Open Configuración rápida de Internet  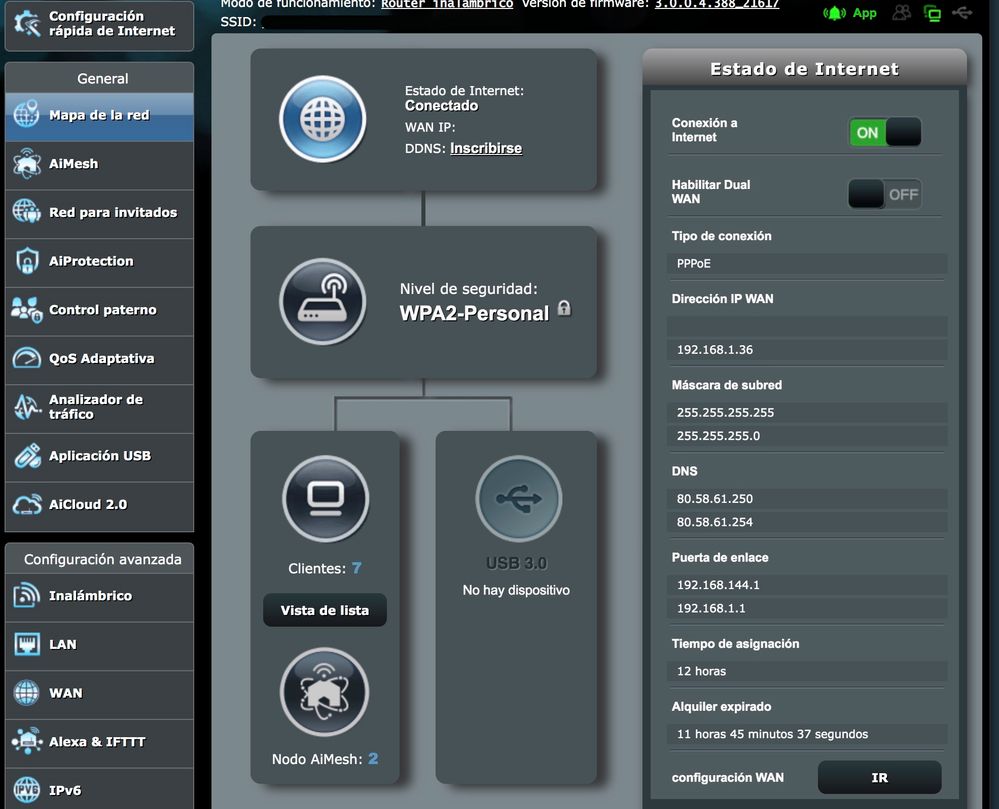[x=99, y=24]
